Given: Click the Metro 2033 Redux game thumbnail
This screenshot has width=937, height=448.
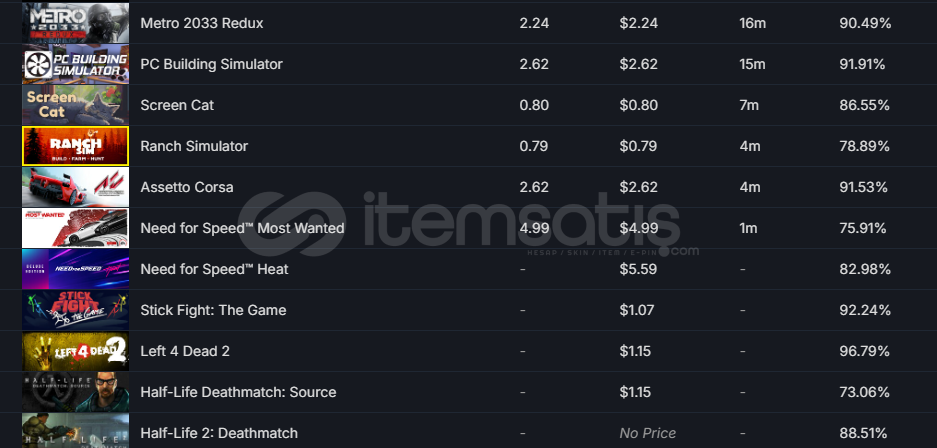Looking at the screenshot, I should coord(76,23).
